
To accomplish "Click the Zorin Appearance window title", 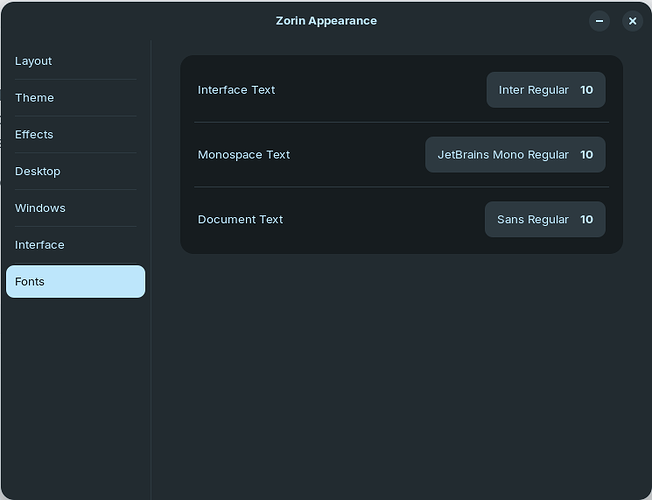I will pyautogui.click(x=326, y=21).
